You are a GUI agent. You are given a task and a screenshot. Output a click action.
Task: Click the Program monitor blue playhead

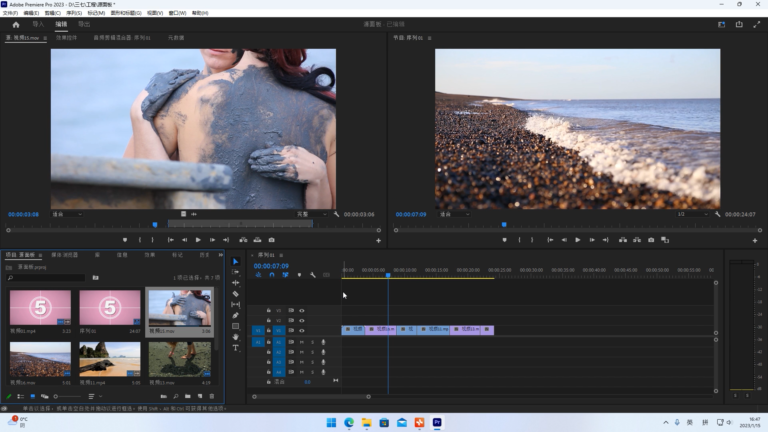pyautogui.click(x=504, y=225)
